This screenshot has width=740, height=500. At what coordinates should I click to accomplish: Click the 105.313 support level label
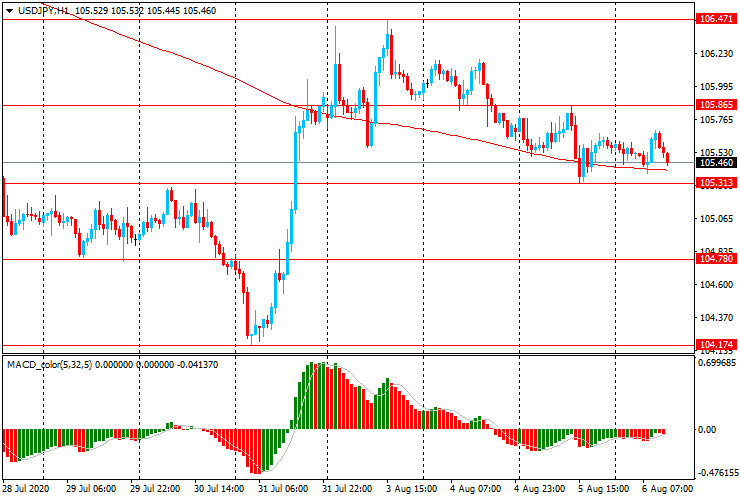pyautogui.click(x=716, y=183)
